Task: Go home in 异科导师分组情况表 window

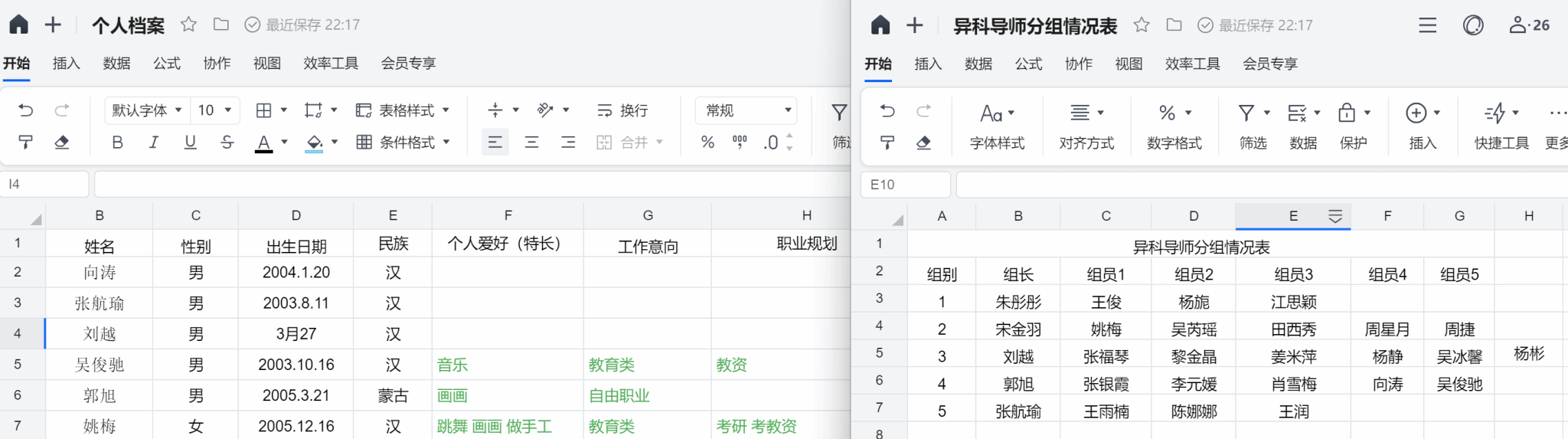Action: point(880,25)
